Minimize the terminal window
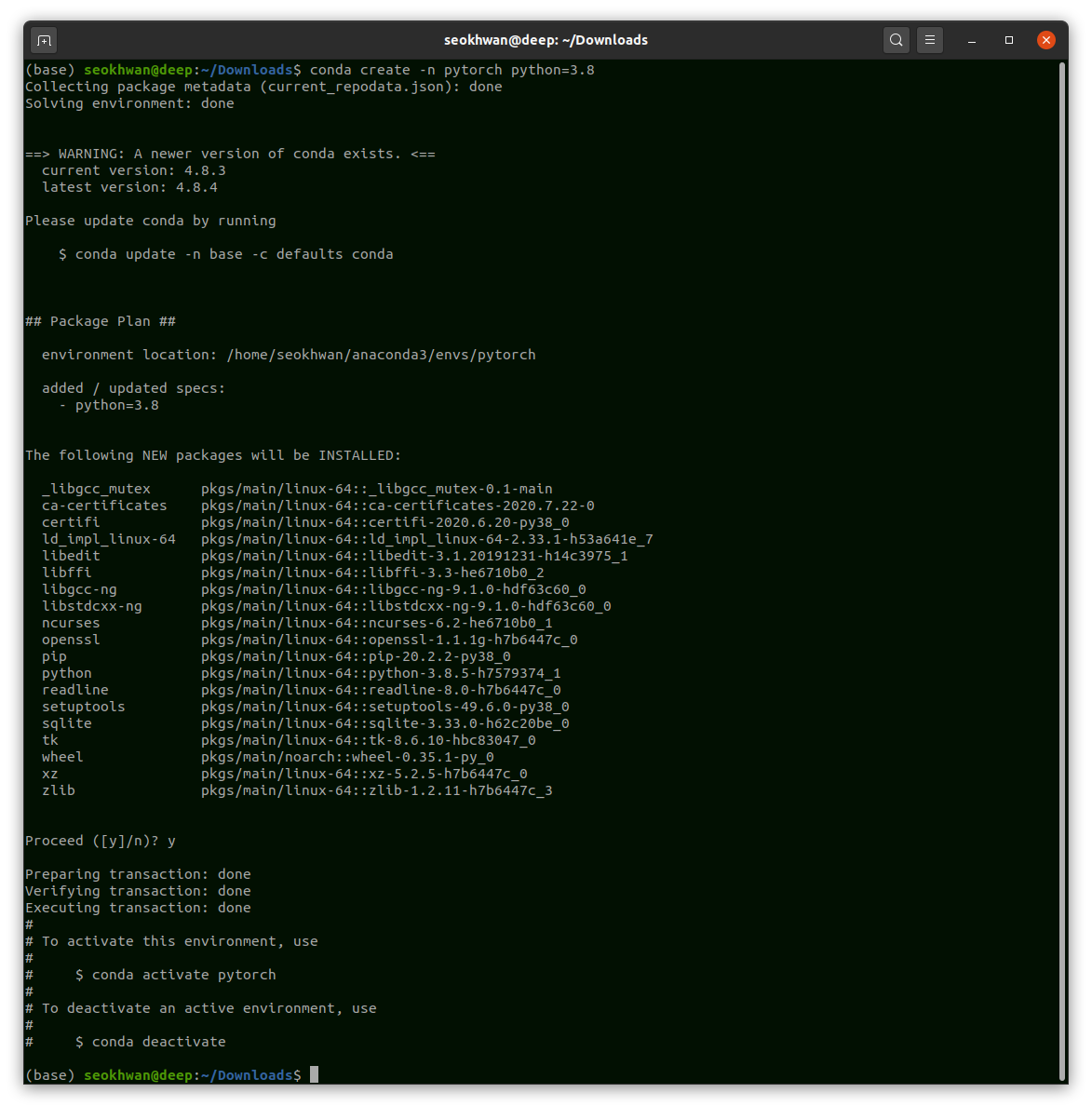Screen dimensions: 1092x1106 971,40
